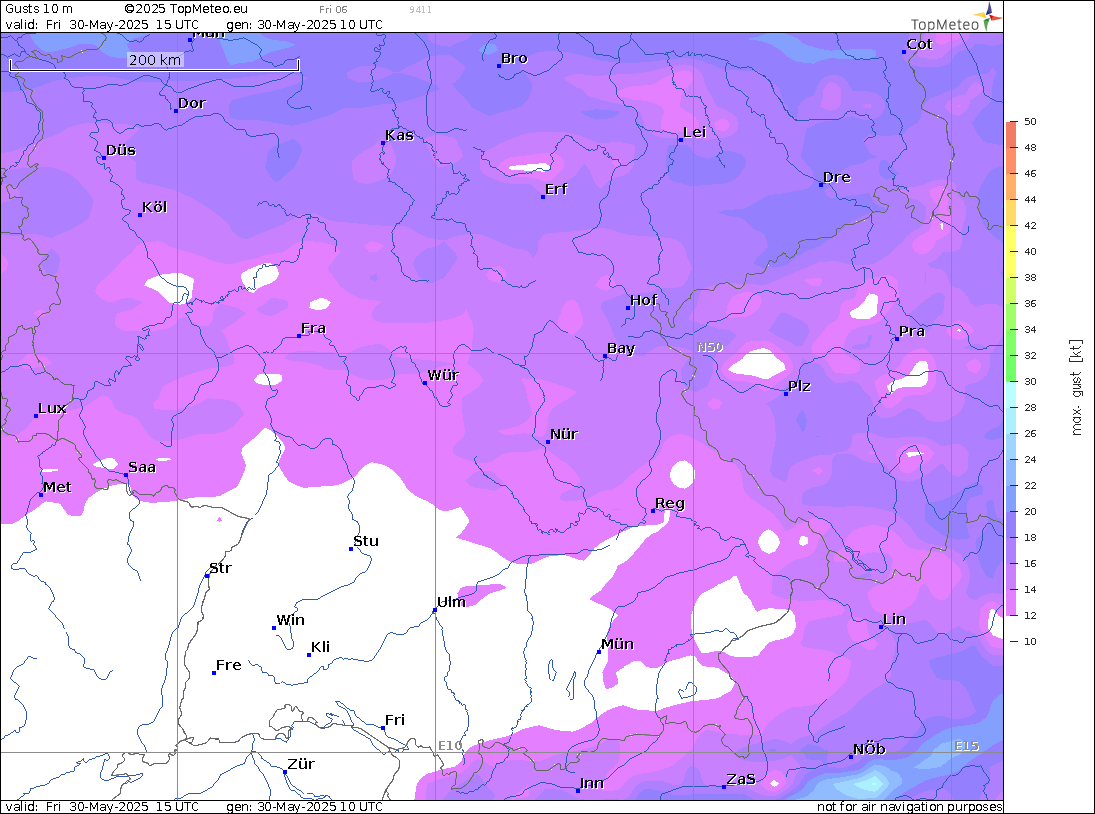Click the "Fri 06" run label in header
This screenshot has height=814, width=1095.
click(333, 10)
